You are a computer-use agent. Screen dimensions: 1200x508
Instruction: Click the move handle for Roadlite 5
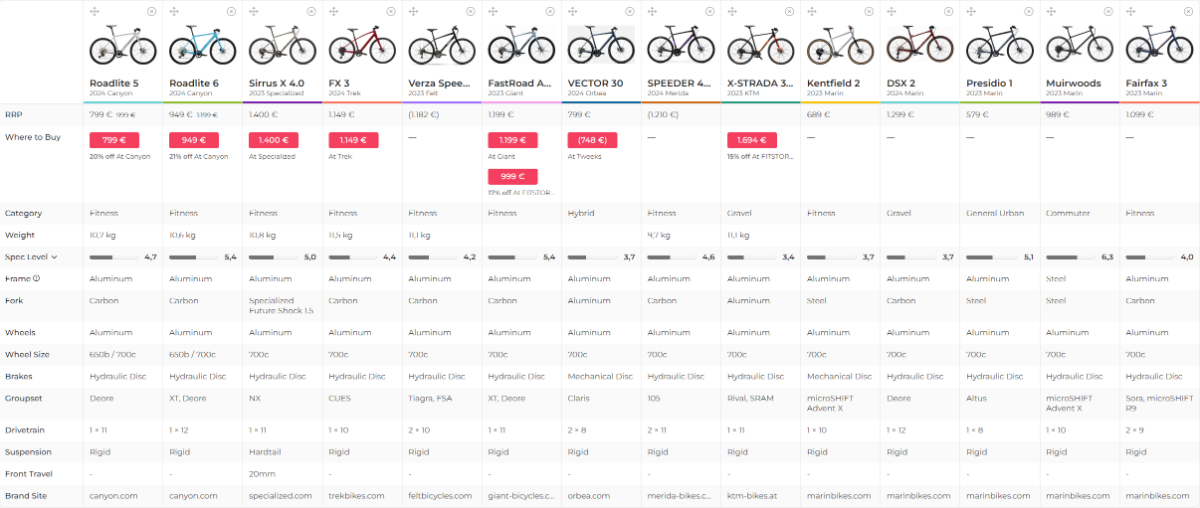[x=94, y=11]
